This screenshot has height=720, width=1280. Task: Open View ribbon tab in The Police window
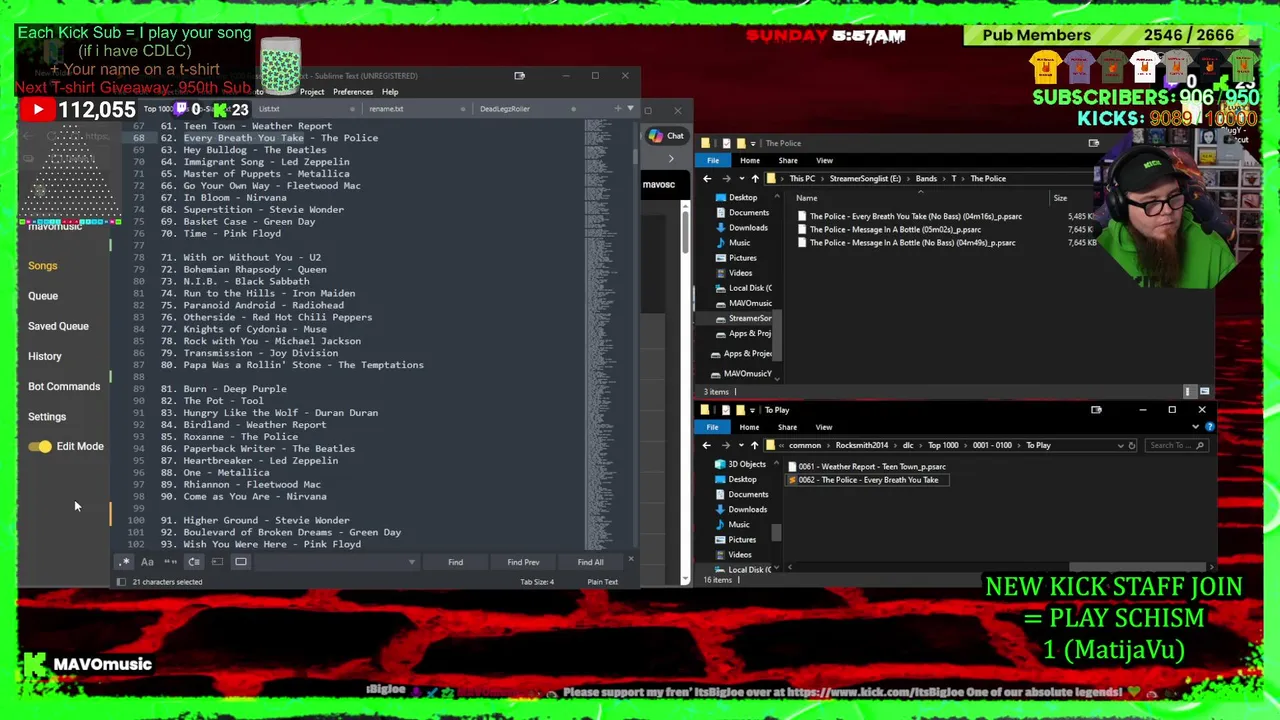coord(824,160)
